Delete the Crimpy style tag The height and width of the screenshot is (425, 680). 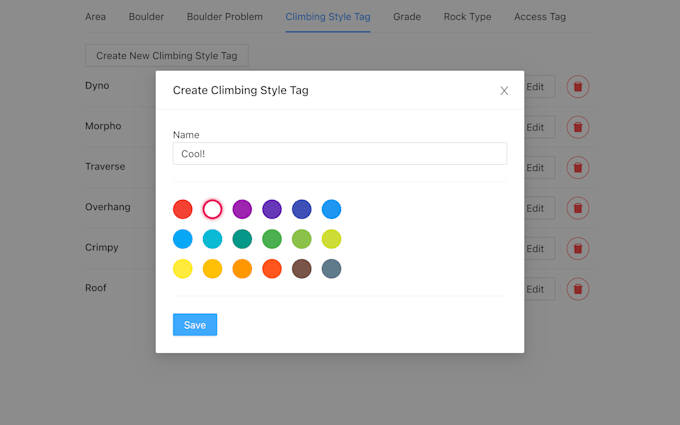(x=578, y=248)
